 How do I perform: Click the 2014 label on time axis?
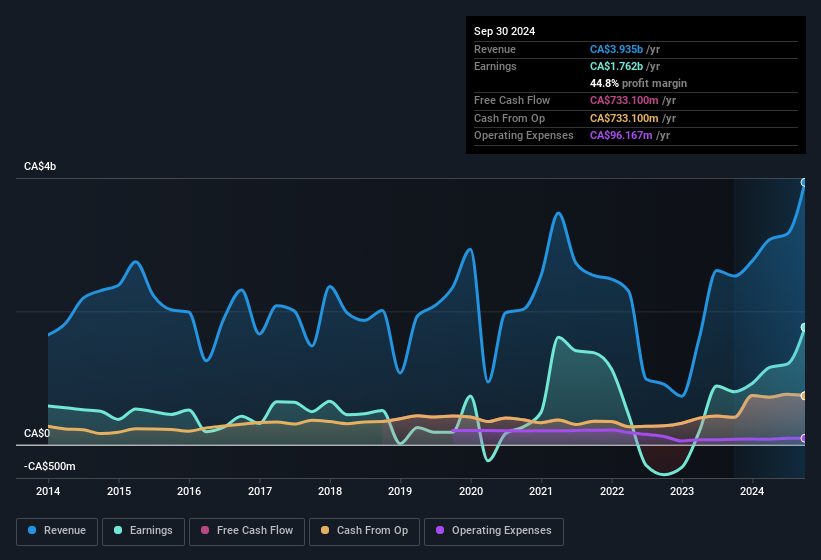(x=48, y=491)
